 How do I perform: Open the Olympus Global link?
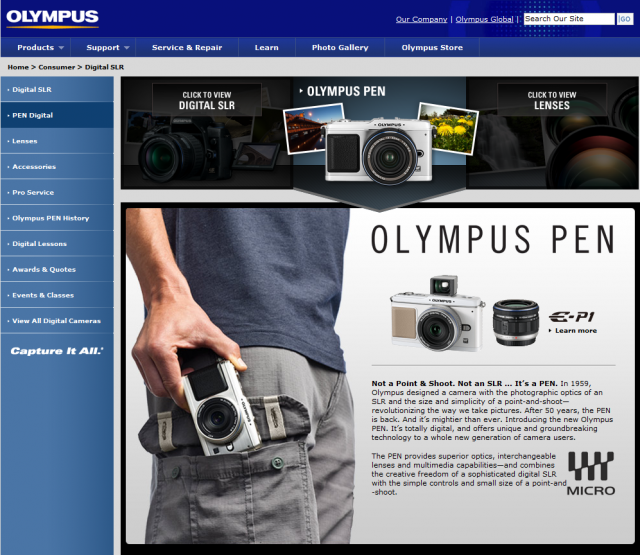click(x=484, y=19)
